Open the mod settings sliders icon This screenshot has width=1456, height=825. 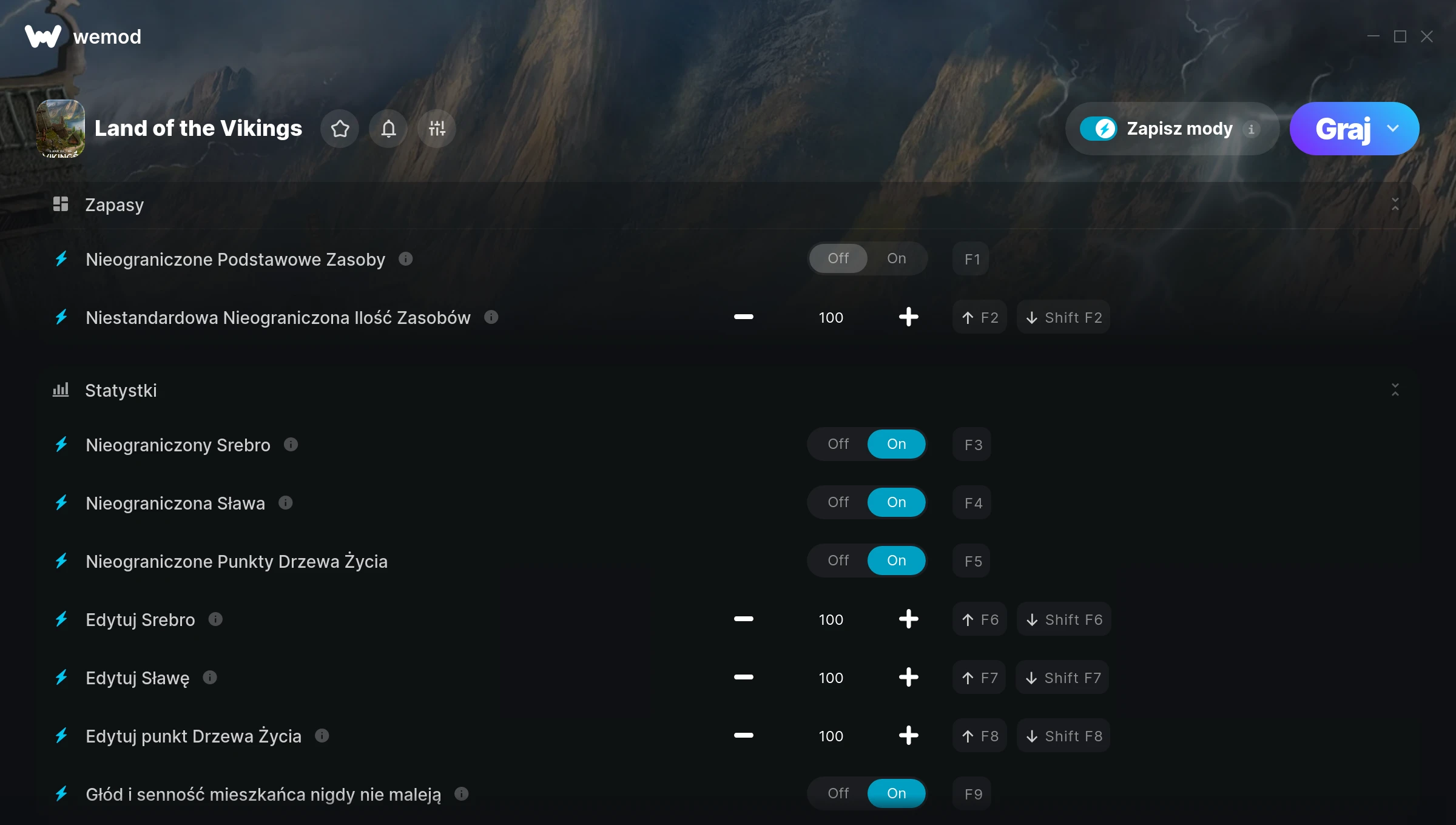pyautogui.click(x=437, y=129)
